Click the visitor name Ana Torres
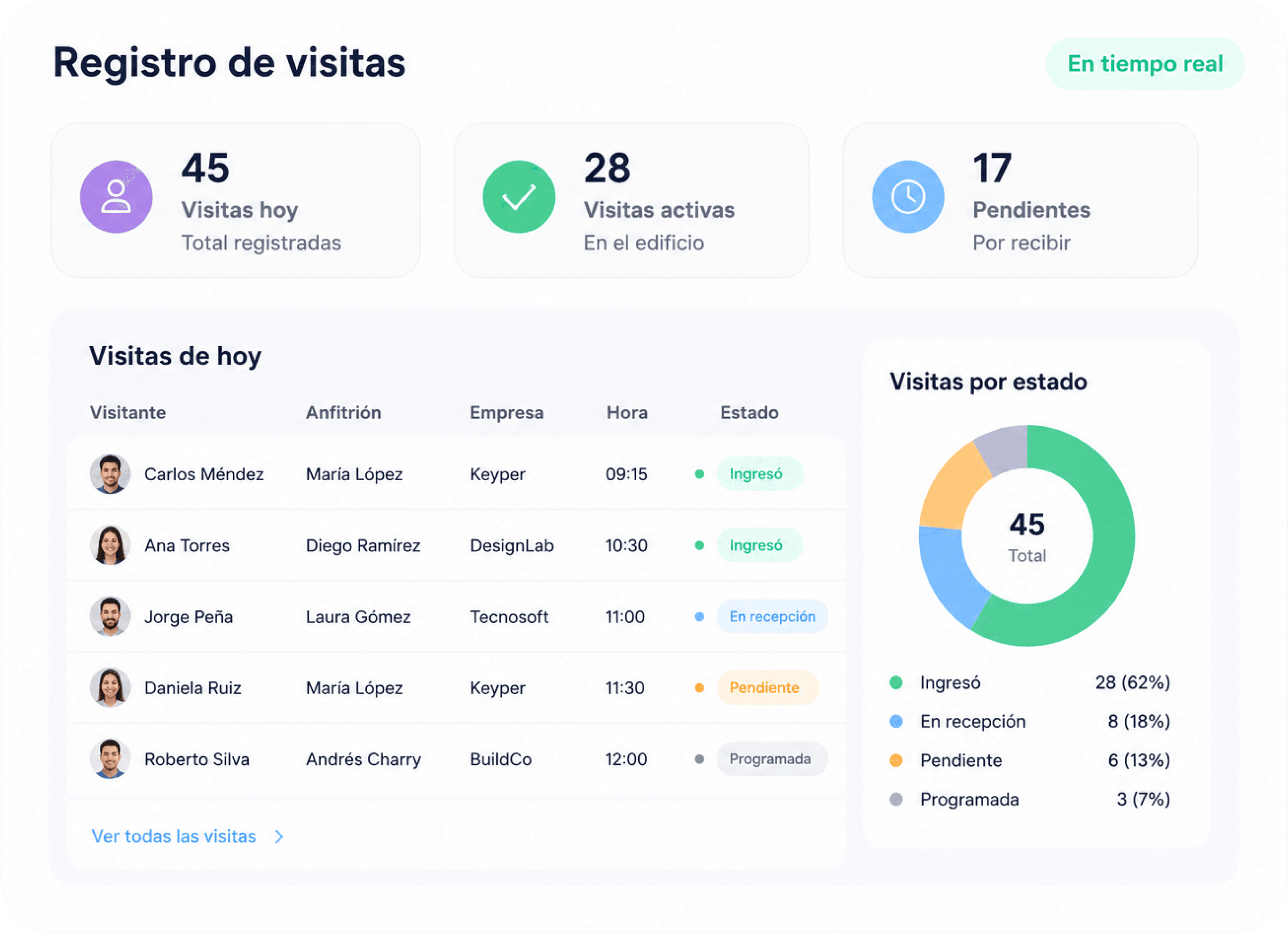 tap(187, 545)
